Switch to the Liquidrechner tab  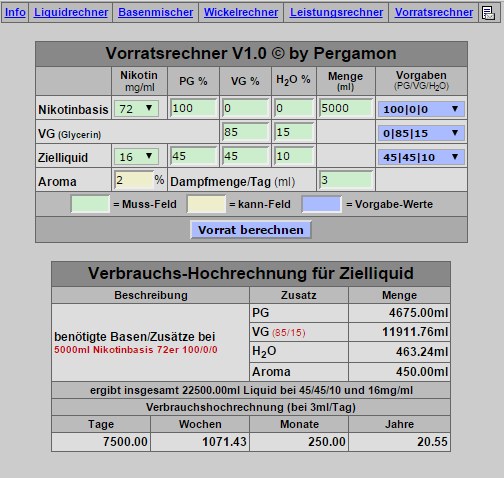tap(71, 12)
